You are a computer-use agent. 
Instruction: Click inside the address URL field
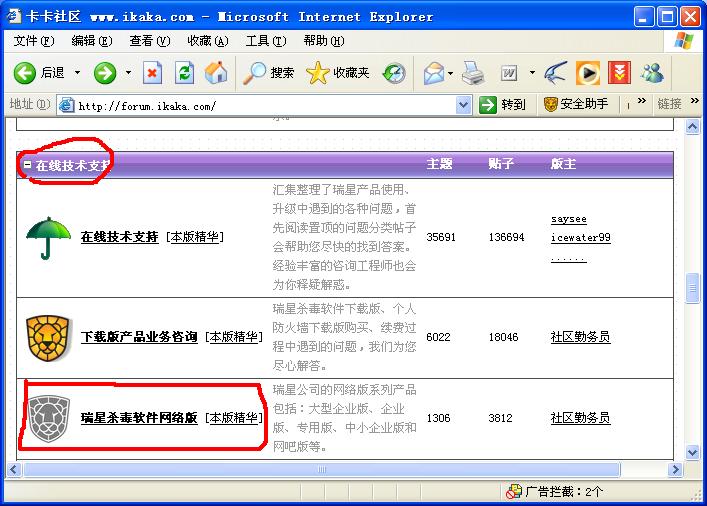coord(266,106)
